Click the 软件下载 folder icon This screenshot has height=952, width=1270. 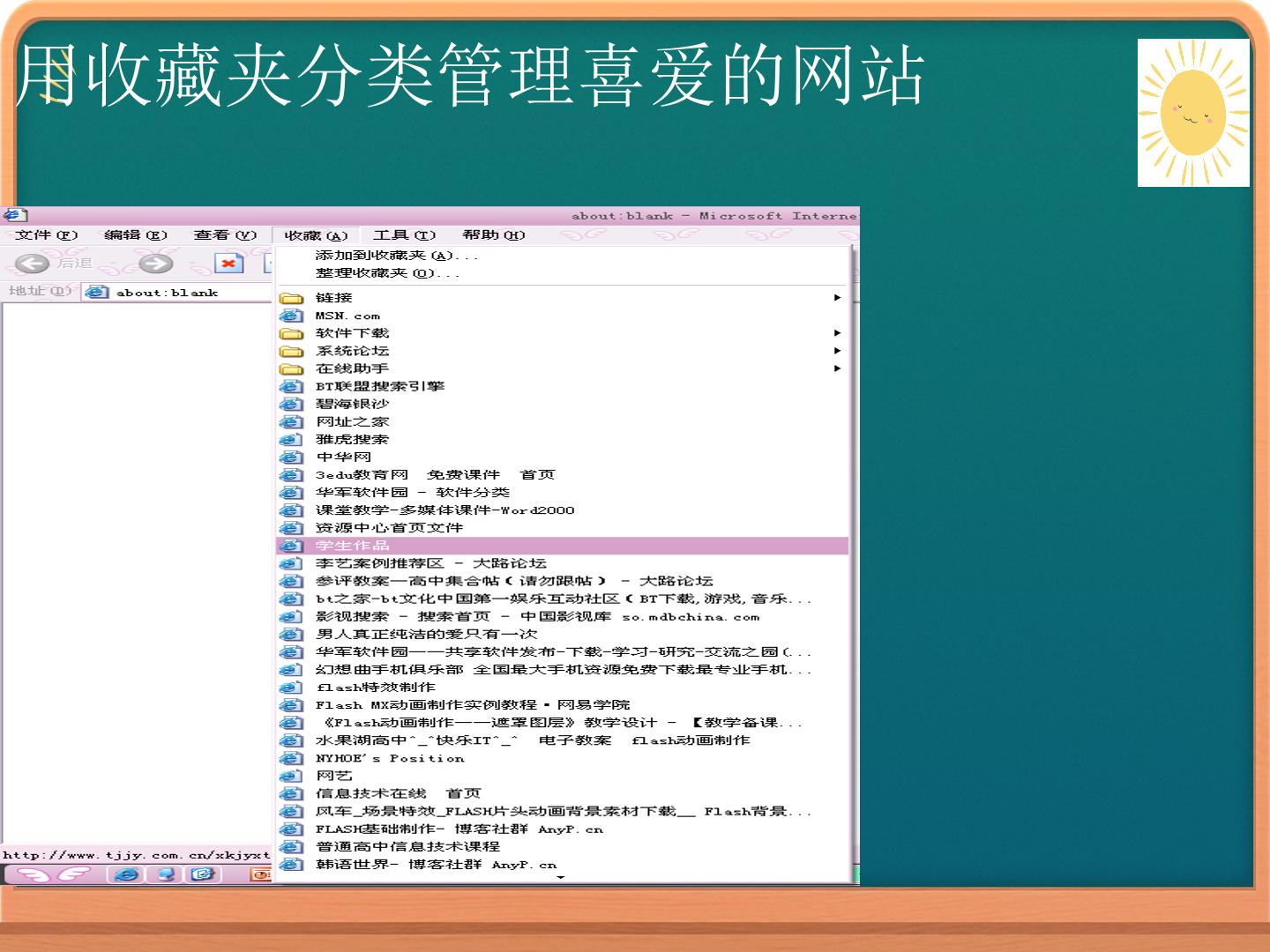291,333
